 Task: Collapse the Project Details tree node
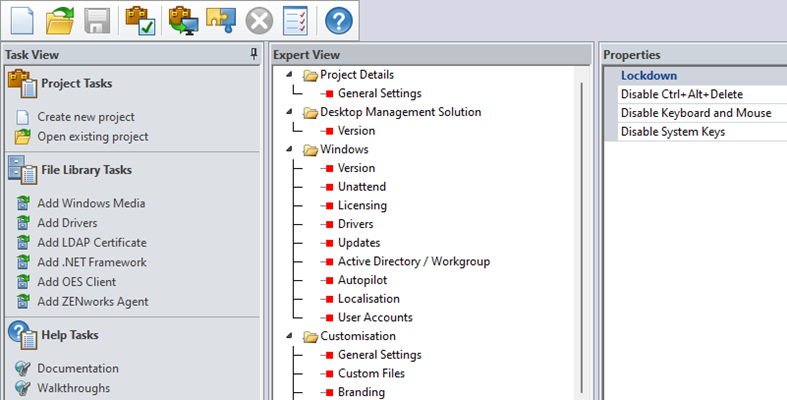coord(290,75)
